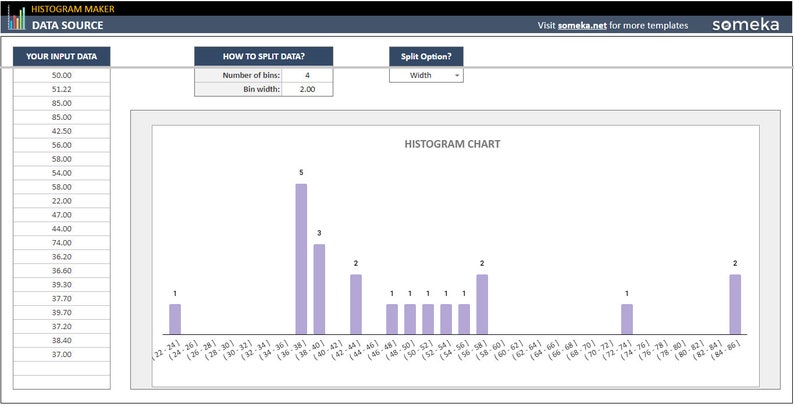Select input cell with value 36.20
This screenshot has height=407, width=794.
tap(61, 257)
